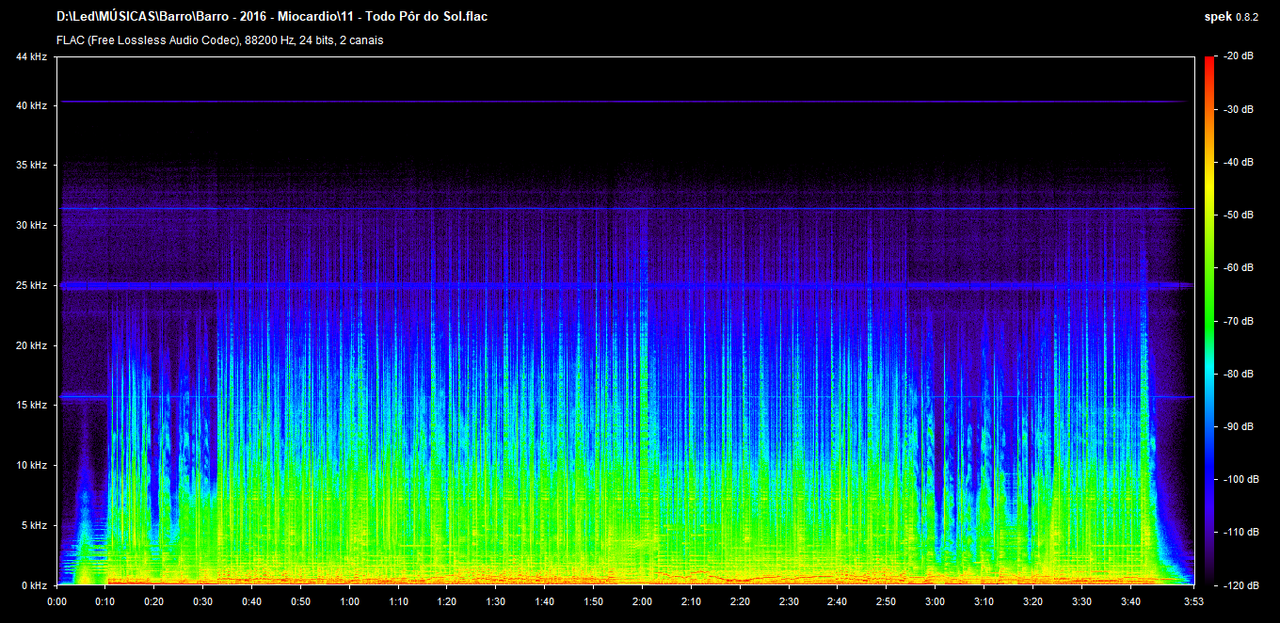Click the 2:50 time axis label
This screenshot has width=1280, height=623.
[x=886, y=602]
